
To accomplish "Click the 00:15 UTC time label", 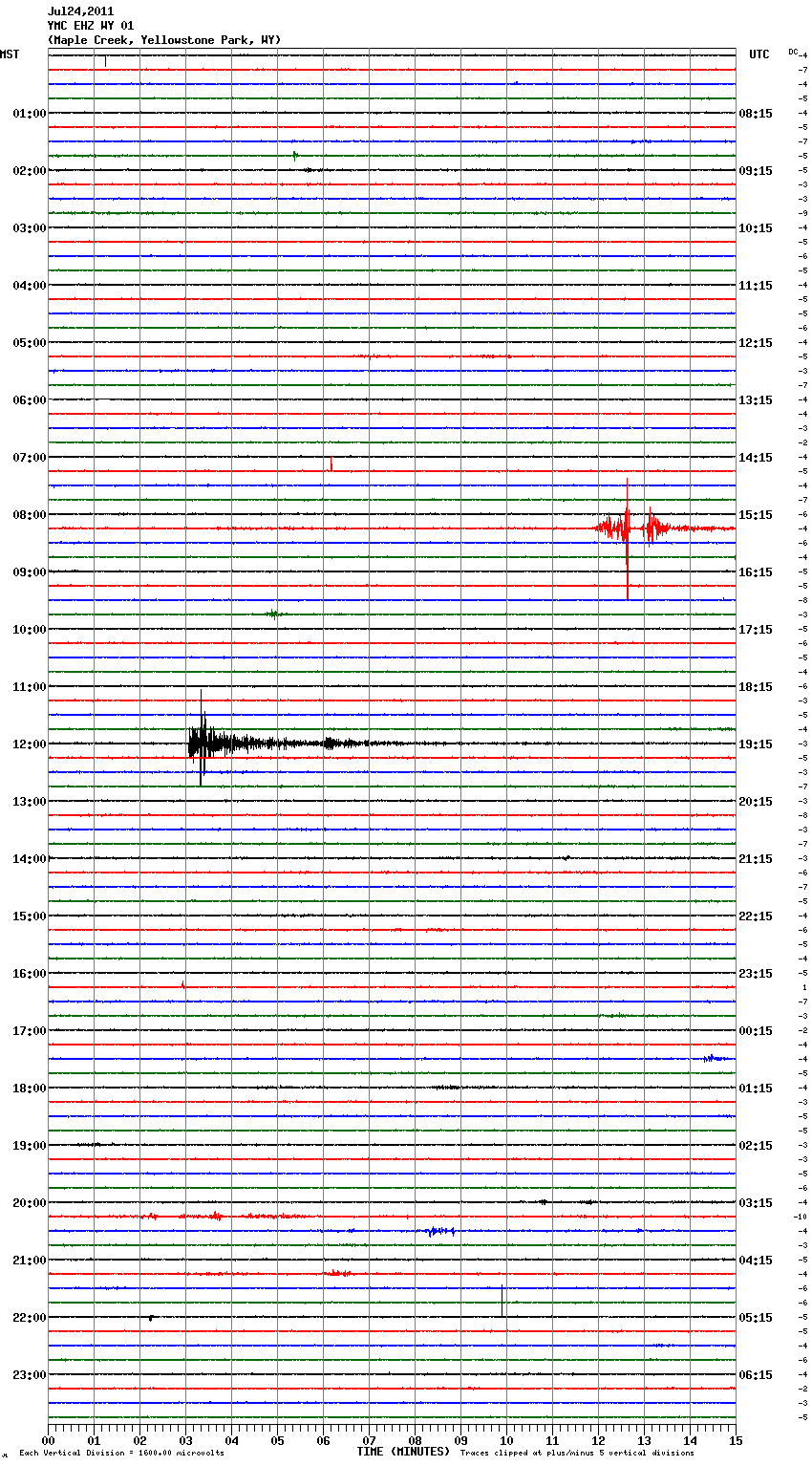I will pos(756,1031).
